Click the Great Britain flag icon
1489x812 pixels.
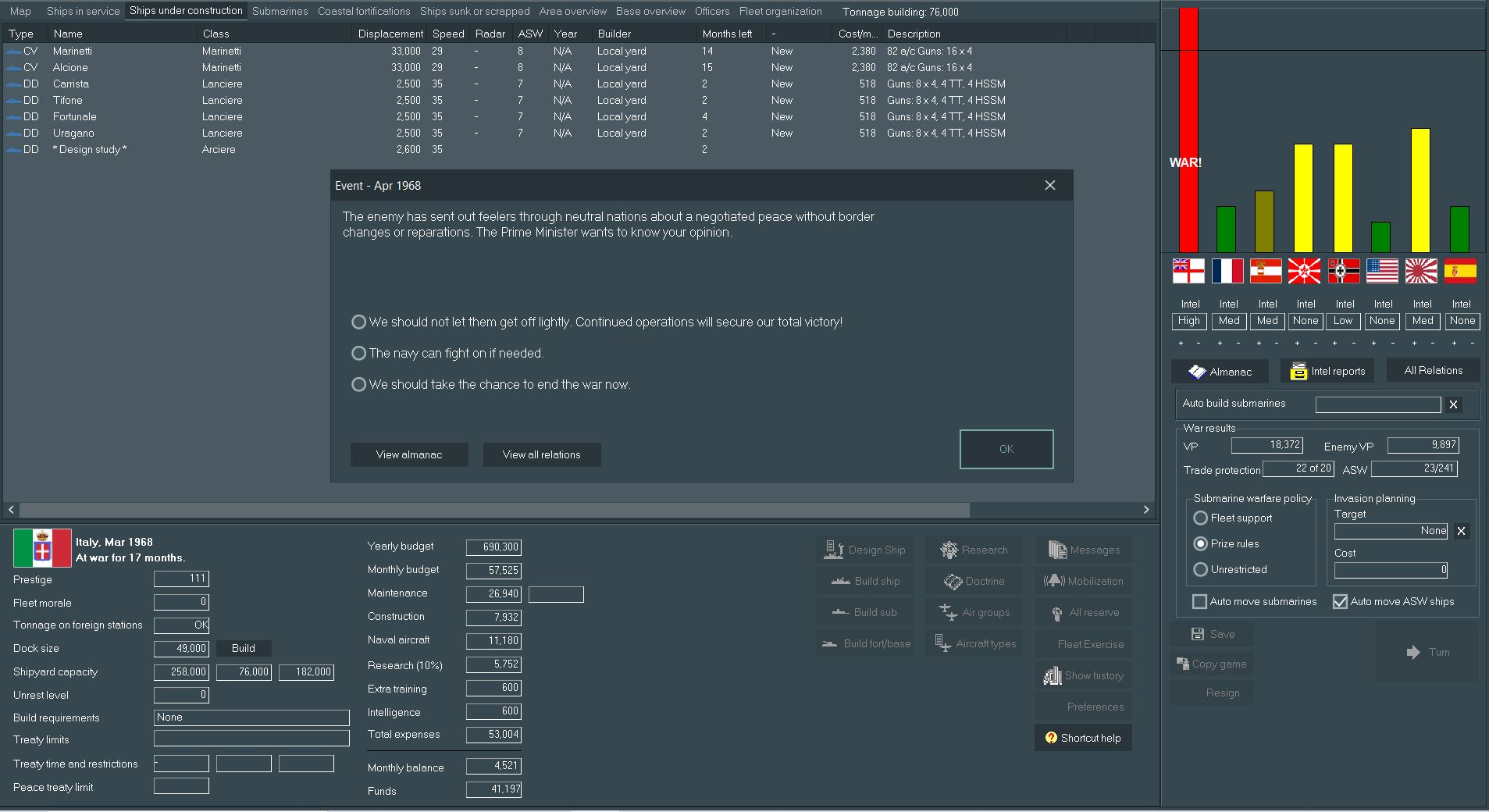[1188, 271]
